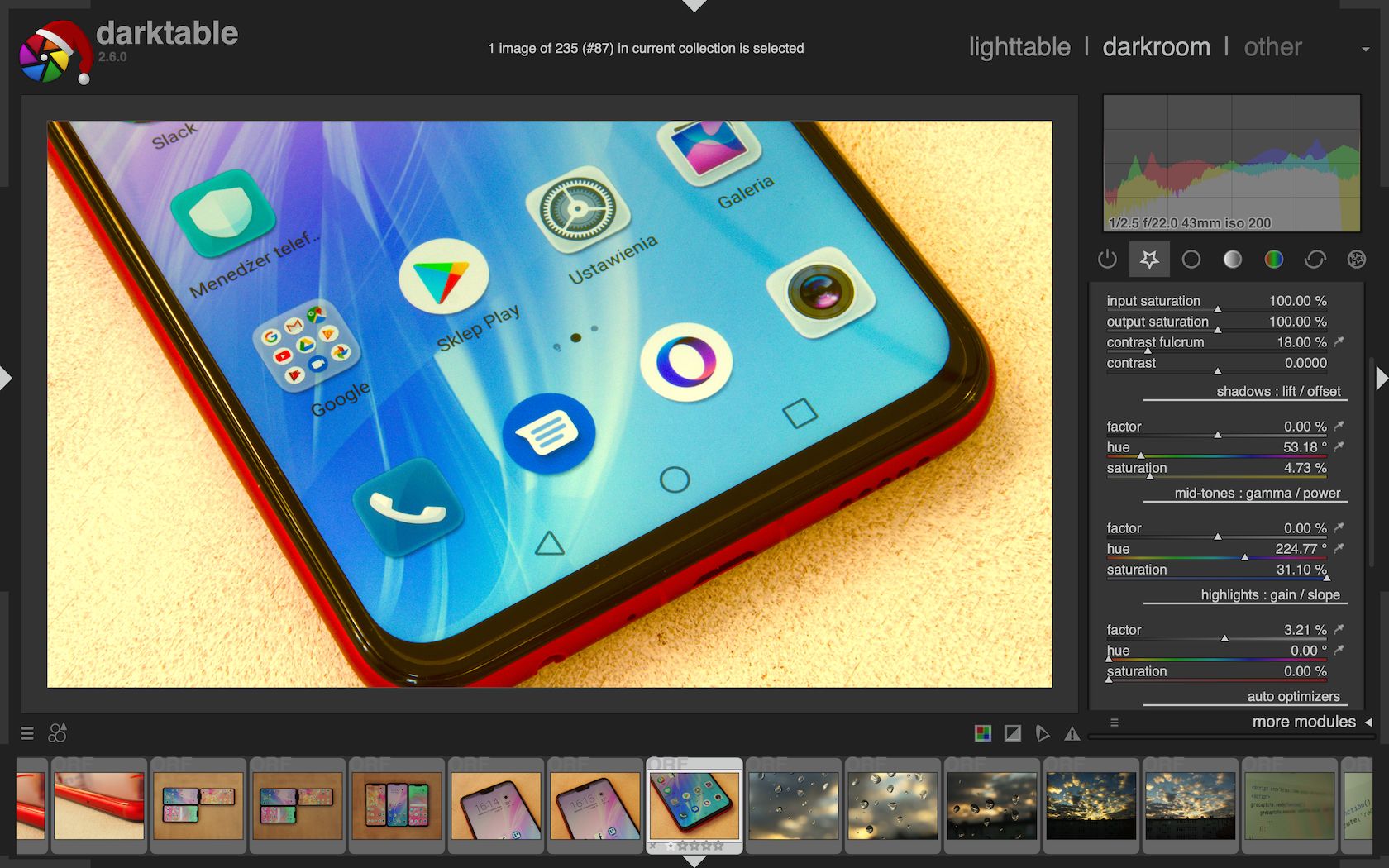This screenshot has height=868, width=1389.
Task: Expand the more modules list arrow
Action: (1368, 723)
